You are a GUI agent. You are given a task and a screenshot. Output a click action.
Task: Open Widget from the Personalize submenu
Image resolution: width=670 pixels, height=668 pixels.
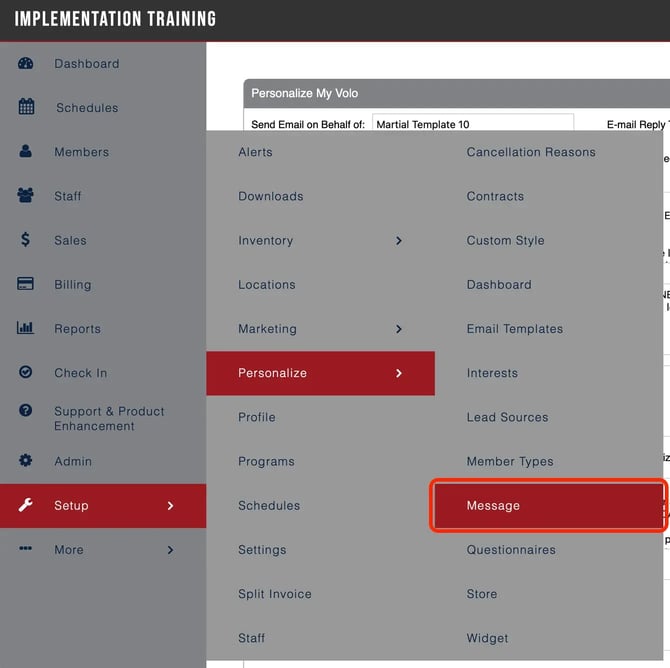pyautogui.click(x=487, y=638)
